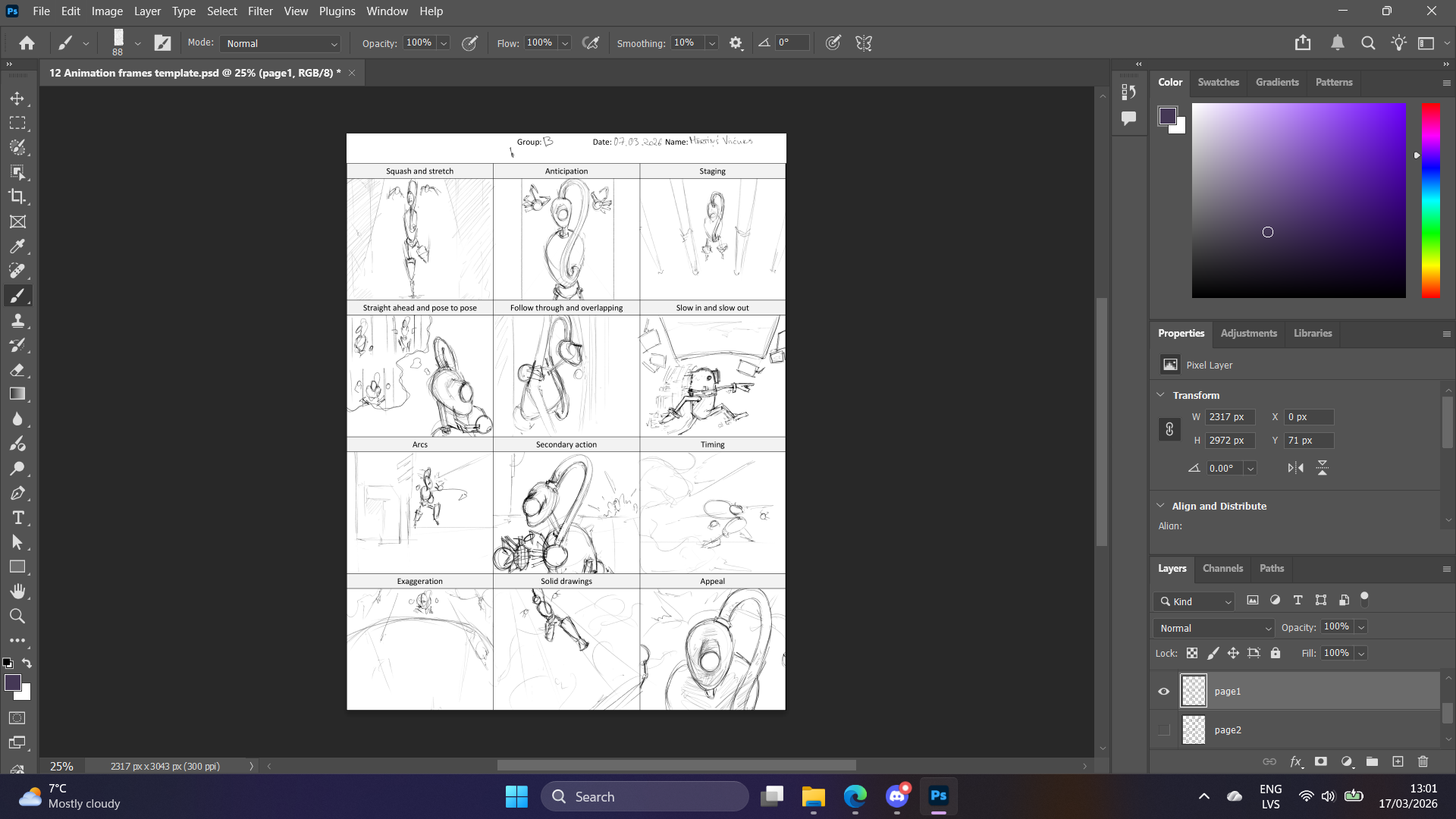Click the Eyedropper tool
The width and height of the screenshot is (1456, 819).
pos(17,246)
